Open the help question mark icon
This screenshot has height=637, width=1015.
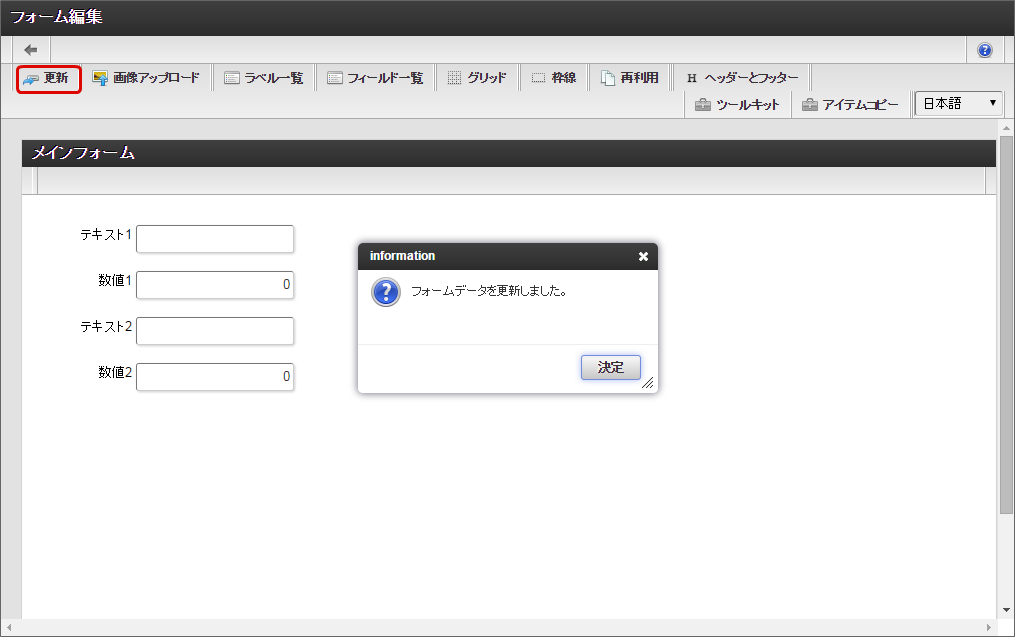coord(985,50)
